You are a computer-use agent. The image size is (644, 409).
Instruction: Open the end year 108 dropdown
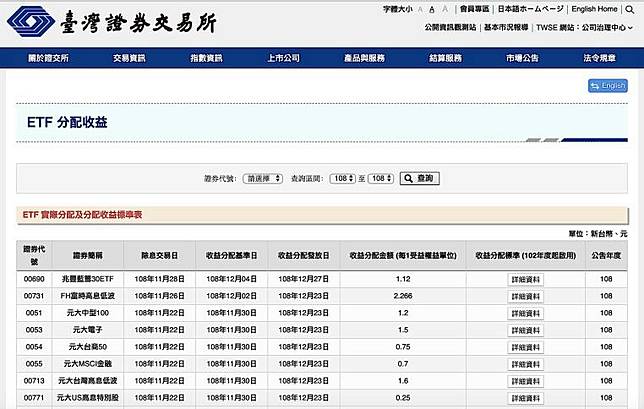[x=381, y=179]
